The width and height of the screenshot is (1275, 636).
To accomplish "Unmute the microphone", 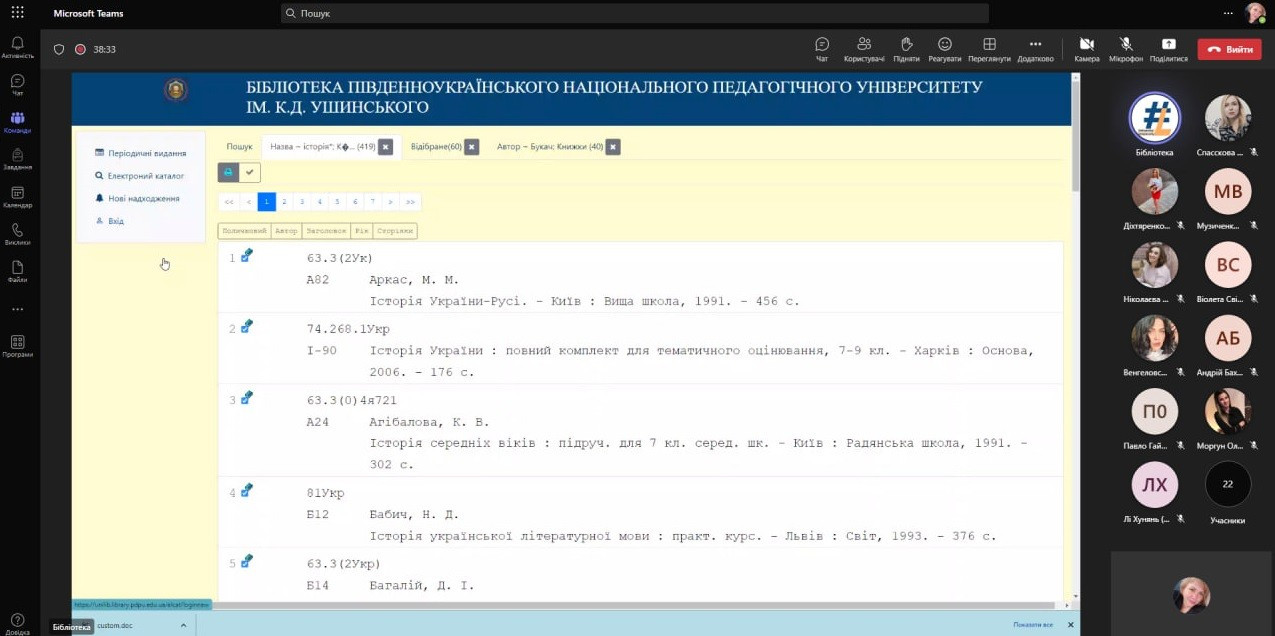I will pos(1126,48).
